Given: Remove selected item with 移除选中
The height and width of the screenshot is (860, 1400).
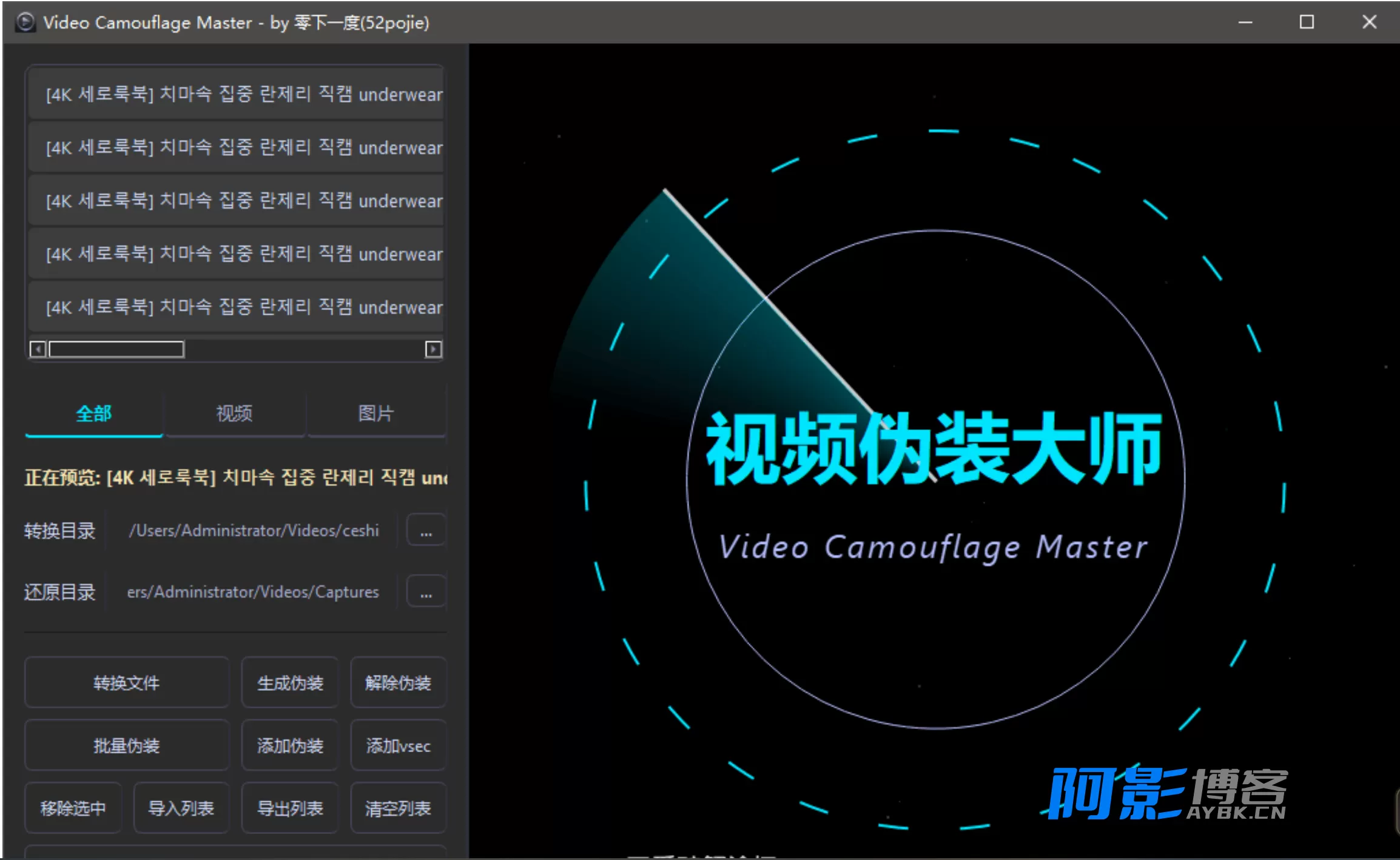Looking at the screenshot, I should tap(73, 808).
